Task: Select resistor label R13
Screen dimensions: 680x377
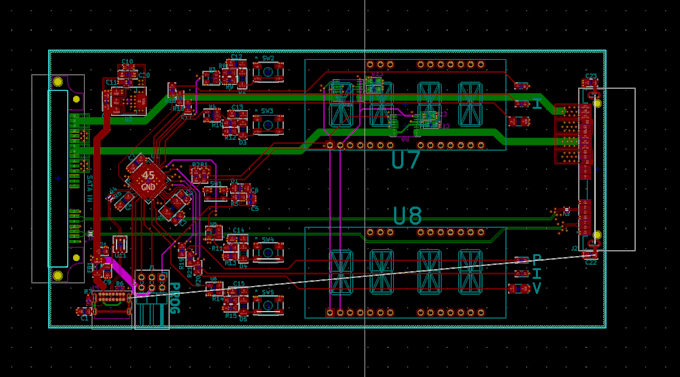Action: (x=230, y=263)
